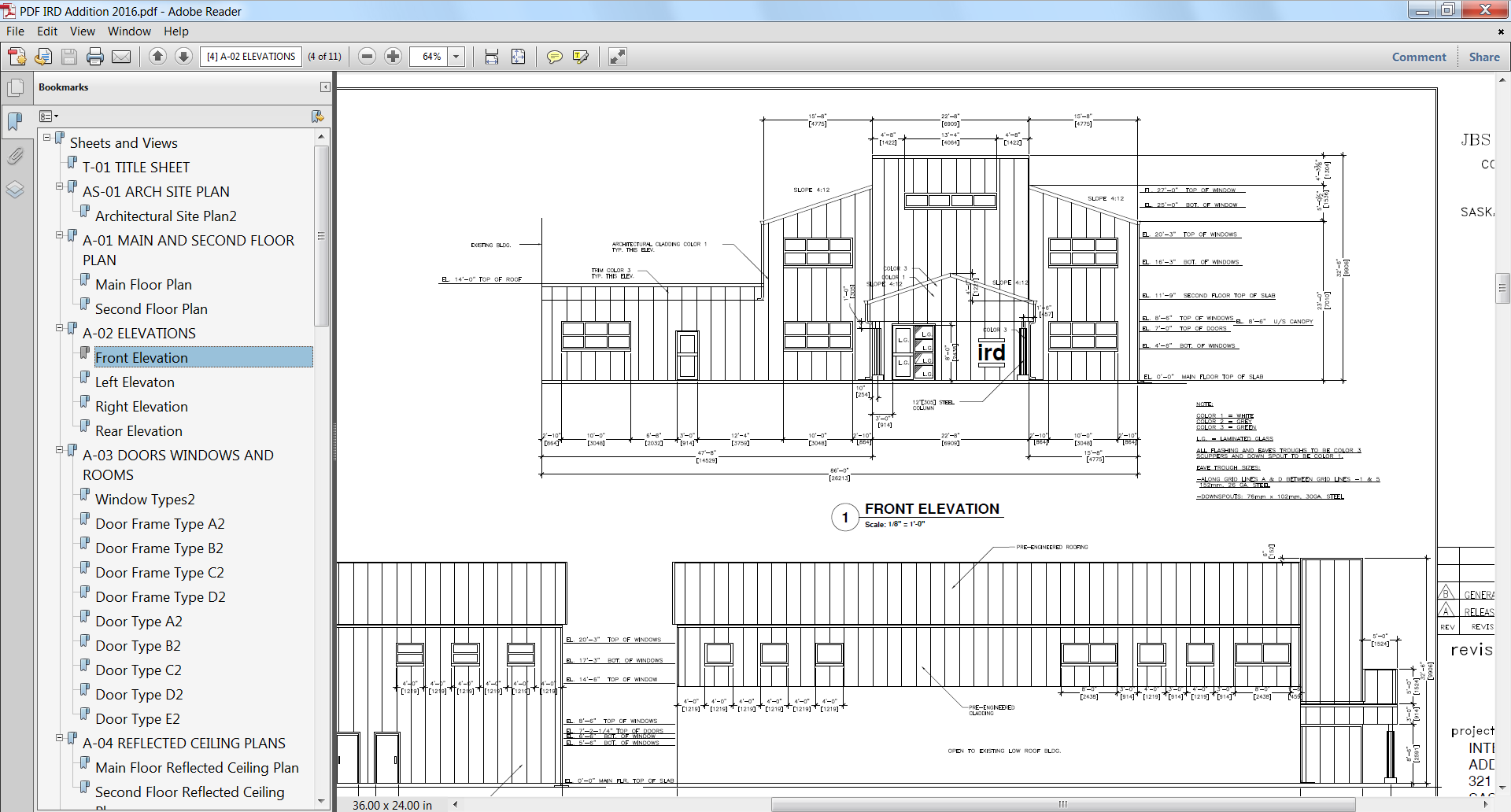
Task: Click the fit to window width icon
Action: tap(492, 57)
